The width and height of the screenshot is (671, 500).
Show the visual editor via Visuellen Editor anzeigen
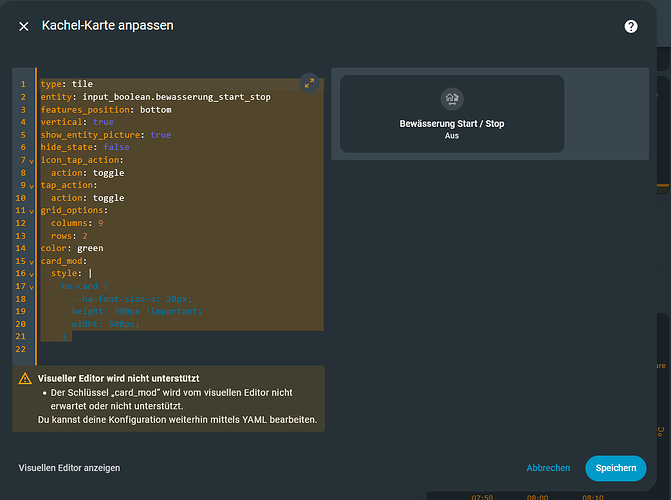tap(70, 468)
